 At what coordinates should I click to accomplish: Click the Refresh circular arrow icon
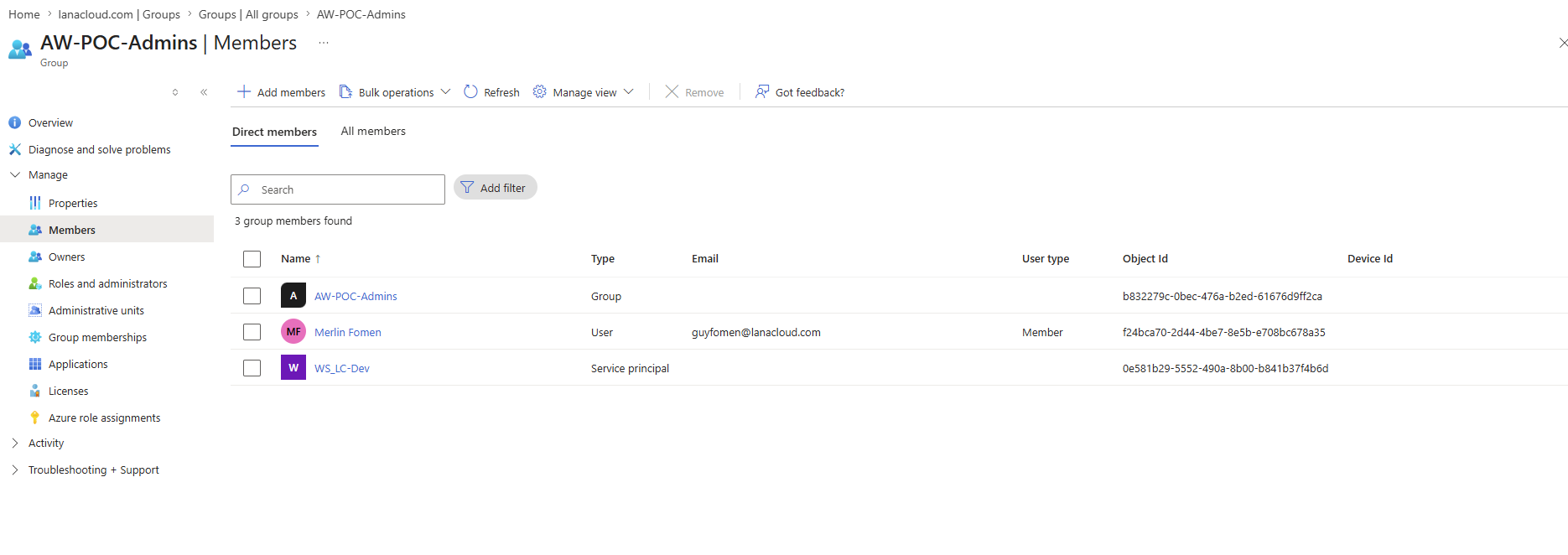click(470, 91)
